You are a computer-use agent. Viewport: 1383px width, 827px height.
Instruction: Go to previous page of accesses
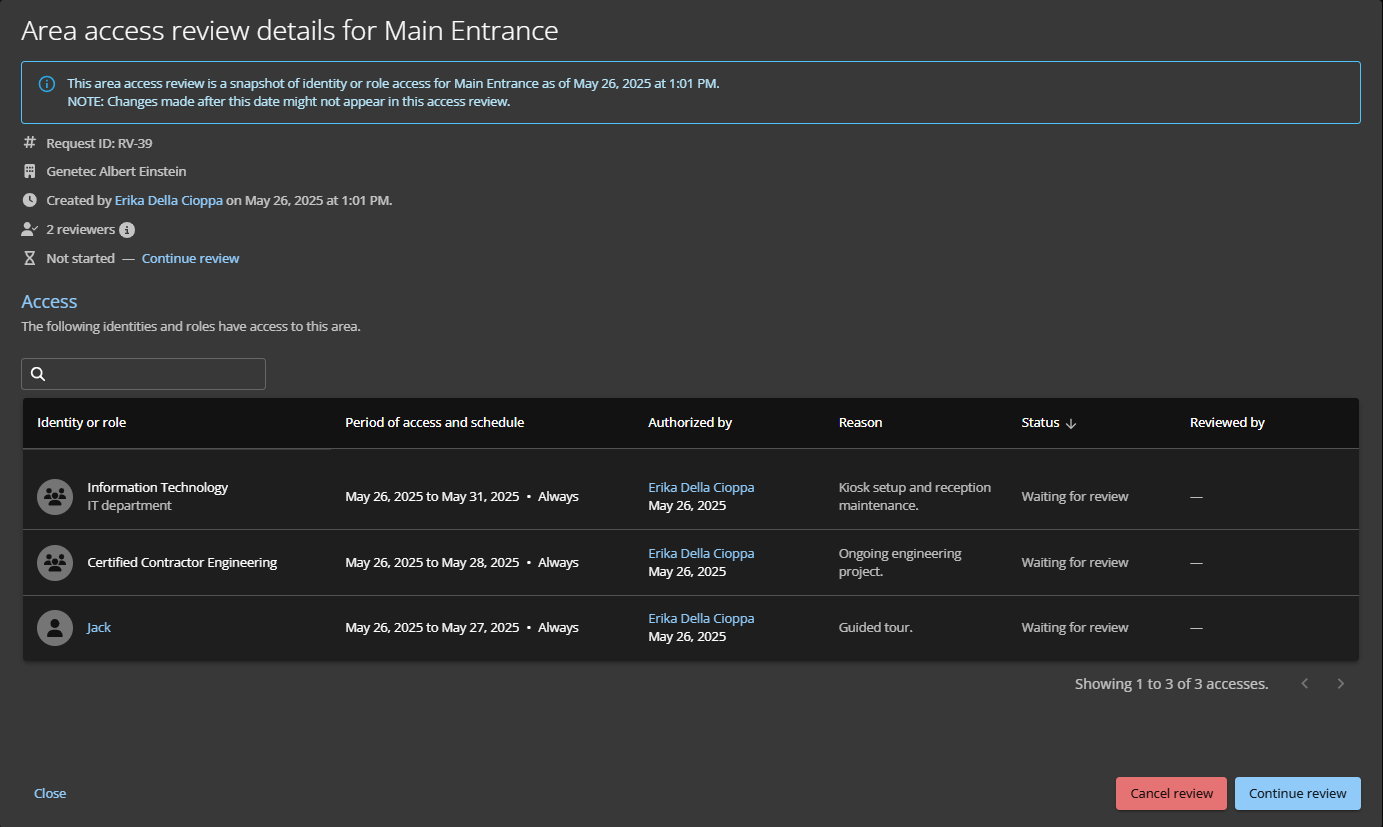1305,684
